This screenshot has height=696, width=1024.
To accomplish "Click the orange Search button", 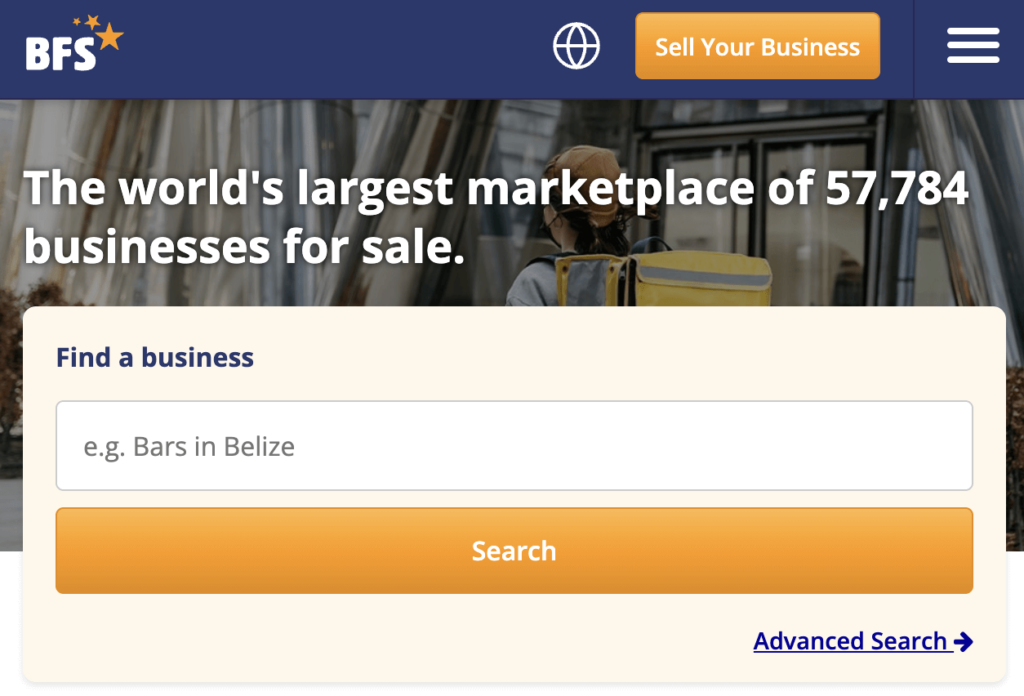I will pos(514,551).
